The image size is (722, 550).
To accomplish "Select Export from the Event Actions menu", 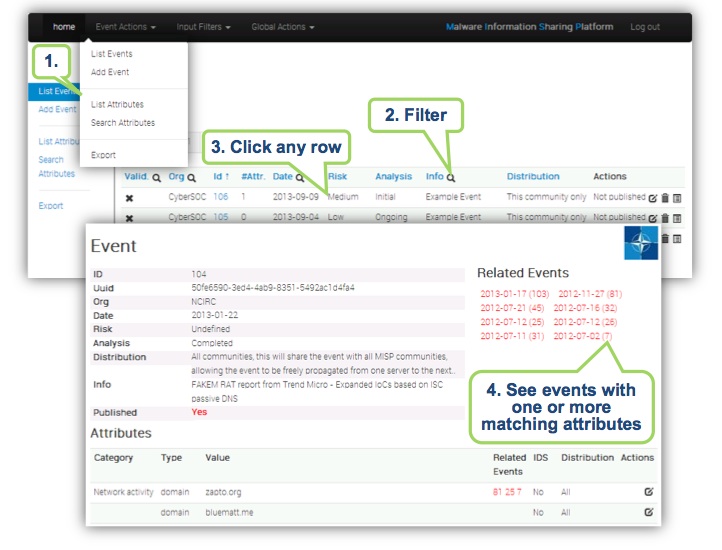I will tap(103, 155).
